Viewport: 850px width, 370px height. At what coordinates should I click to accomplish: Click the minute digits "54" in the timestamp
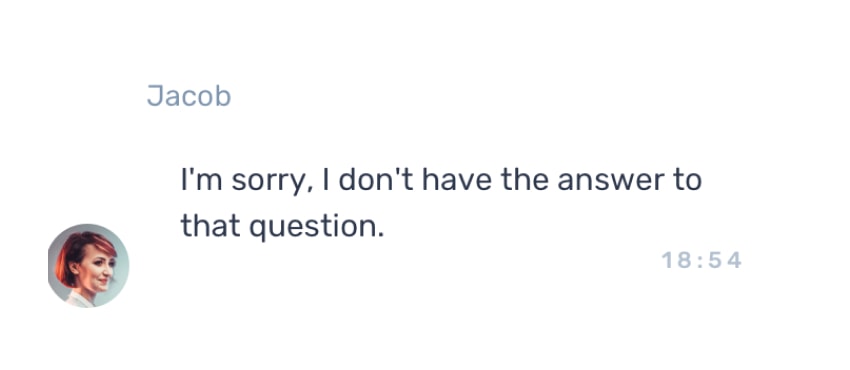[x=725, y=261]
